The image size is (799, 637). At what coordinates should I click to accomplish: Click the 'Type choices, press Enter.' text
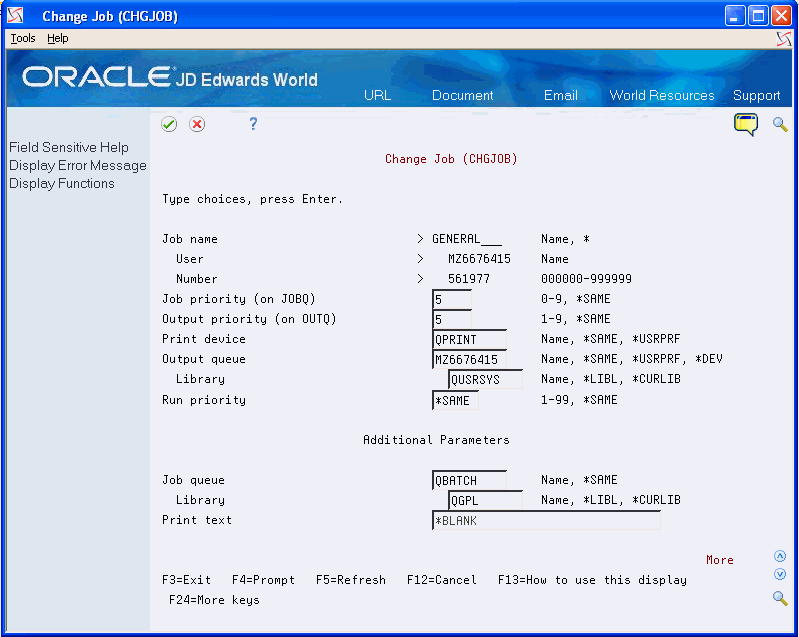(252, 199)
